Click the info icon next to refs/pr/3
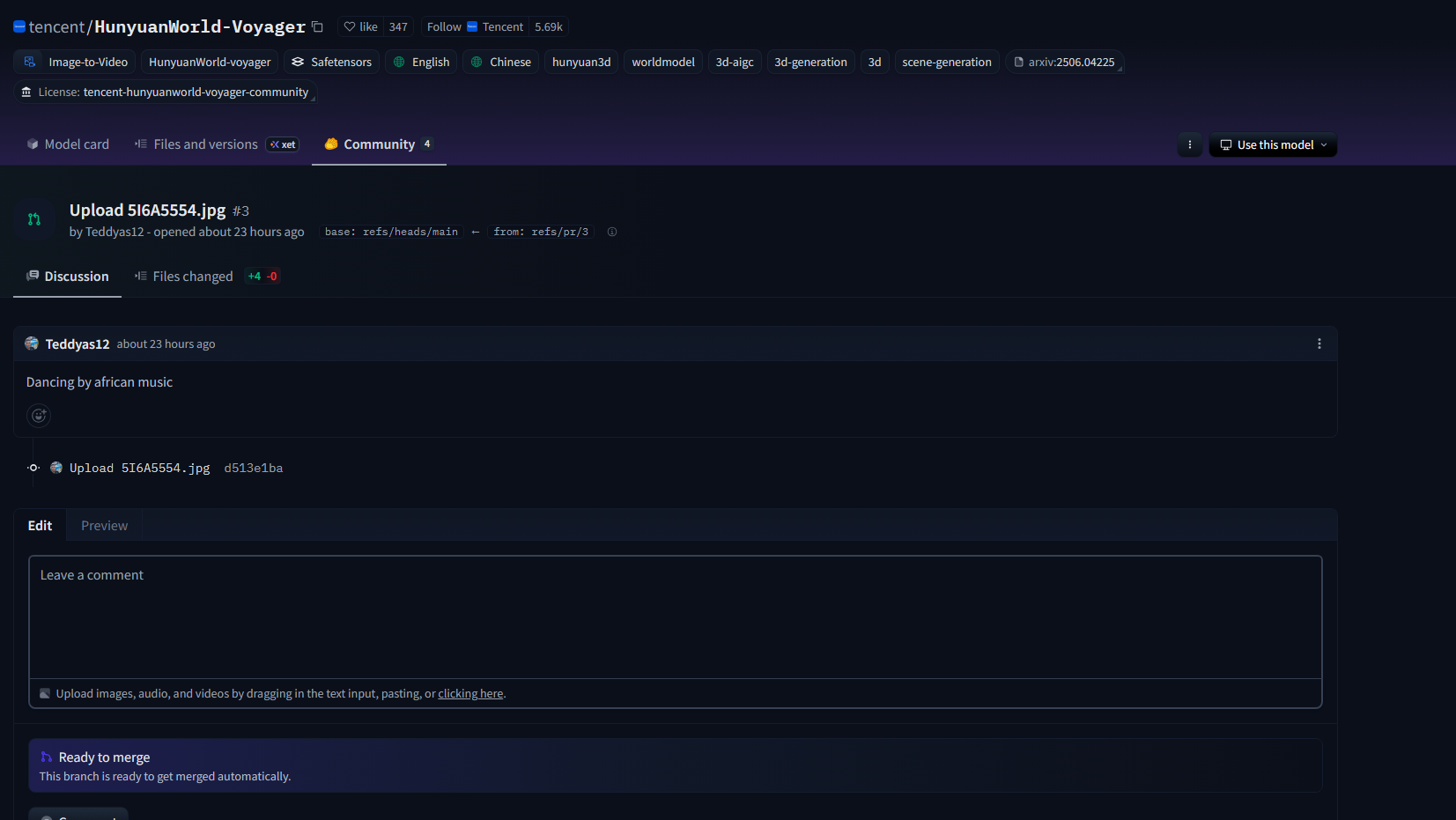This screenshot has width=1456, height=820. 612,232
